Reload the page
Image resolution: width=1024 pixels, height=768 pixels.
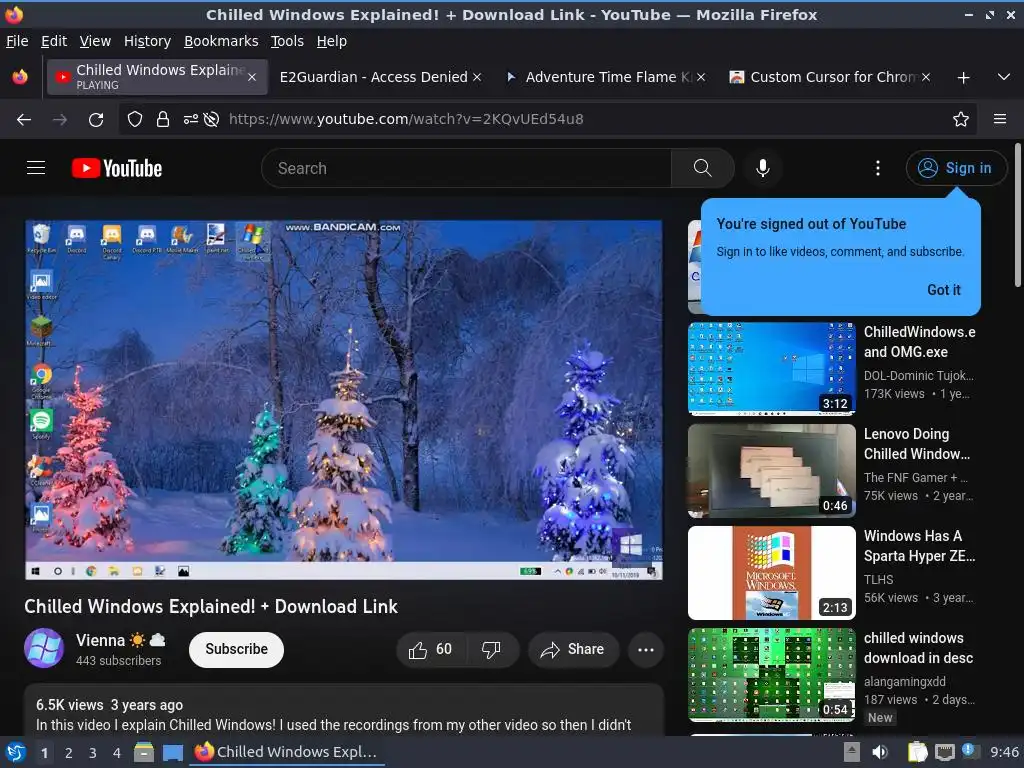[x=96, y=119]
